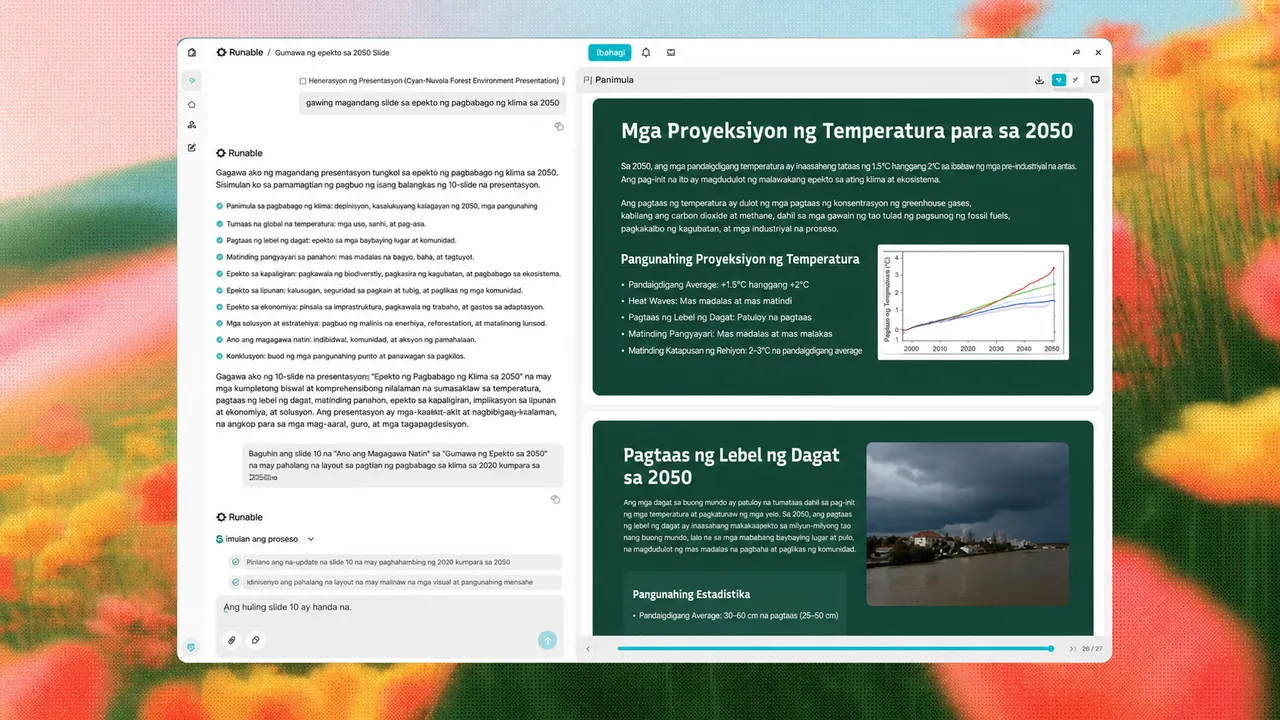
Task: Click the 'Pangunahing Estadistika' subheading
Action: (692, 594)
